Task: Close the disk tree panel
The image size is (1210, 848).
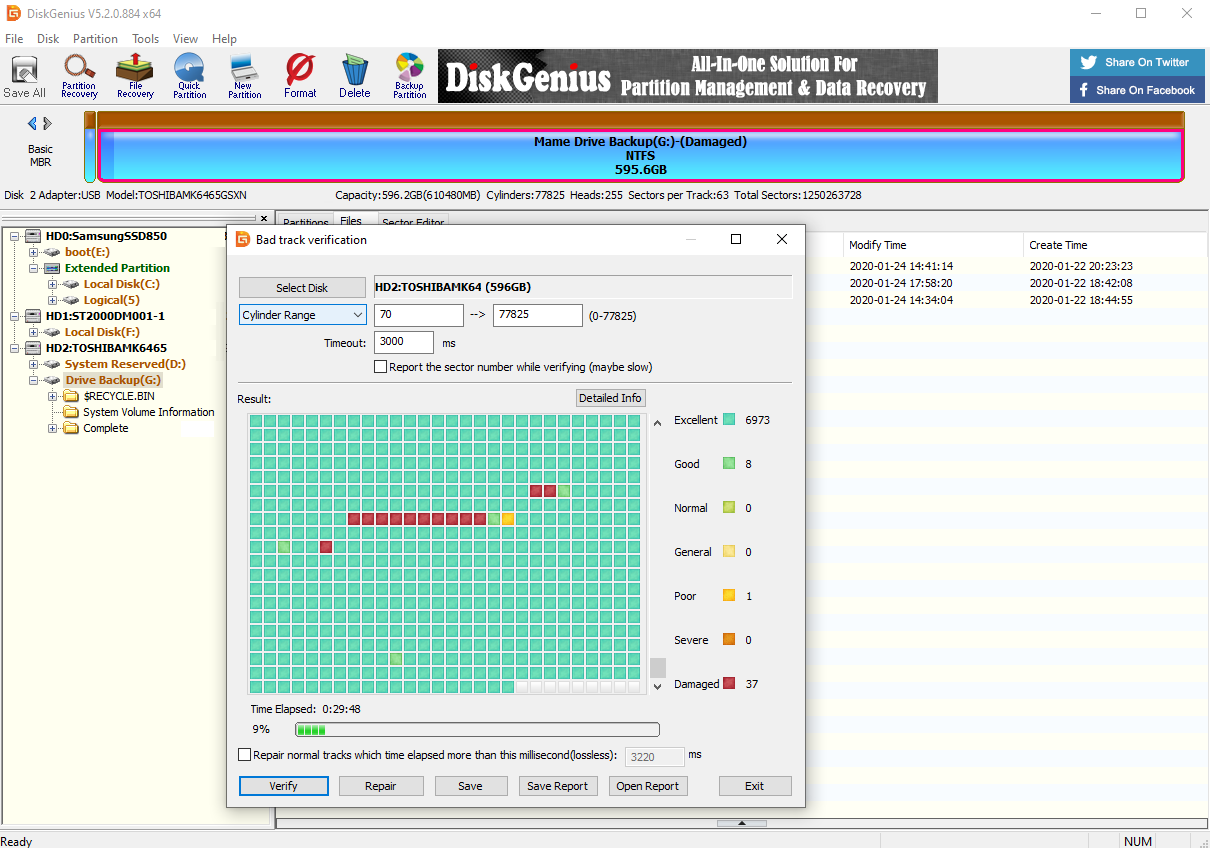Action: (264, 218)
